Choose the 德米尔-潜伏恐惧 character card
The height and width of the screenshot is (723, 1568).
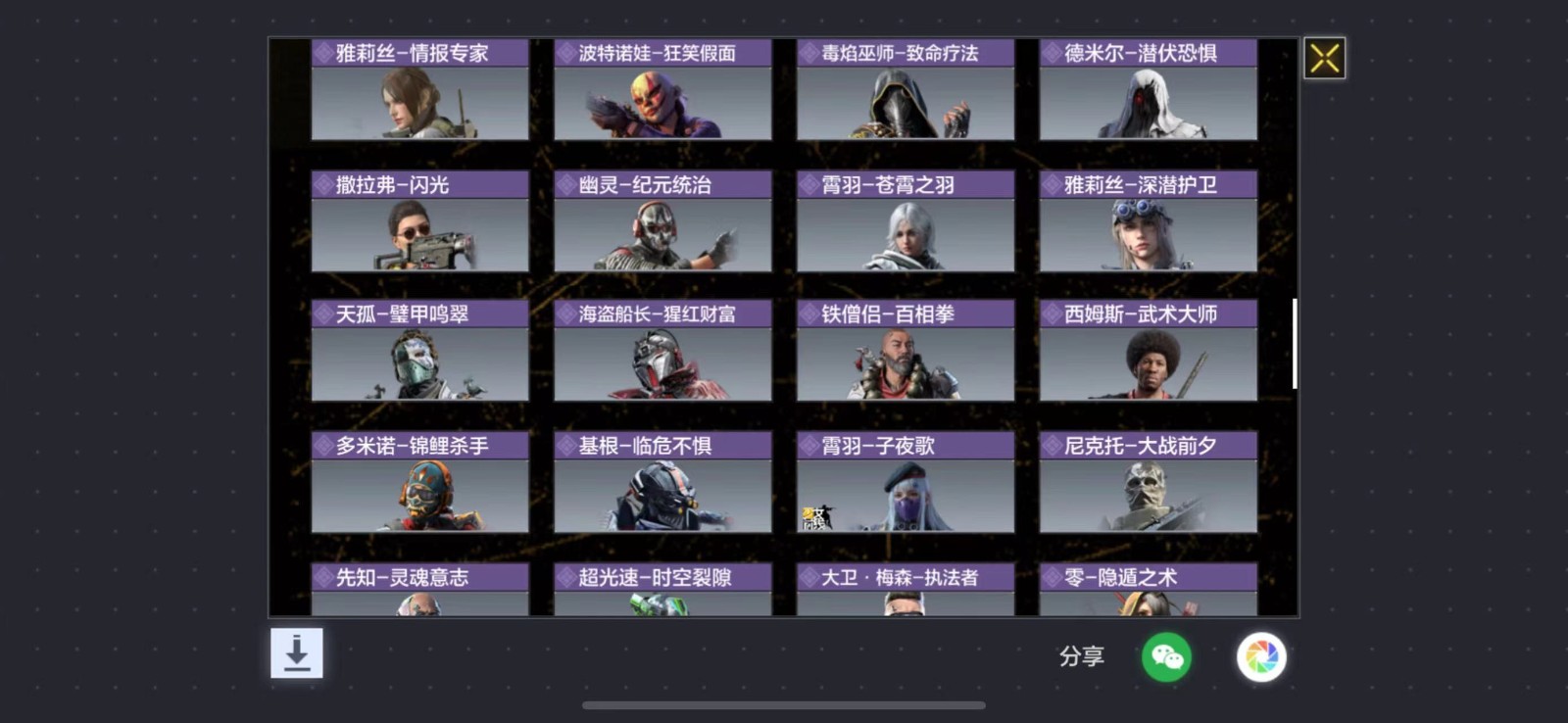[x=1149, y=89]
